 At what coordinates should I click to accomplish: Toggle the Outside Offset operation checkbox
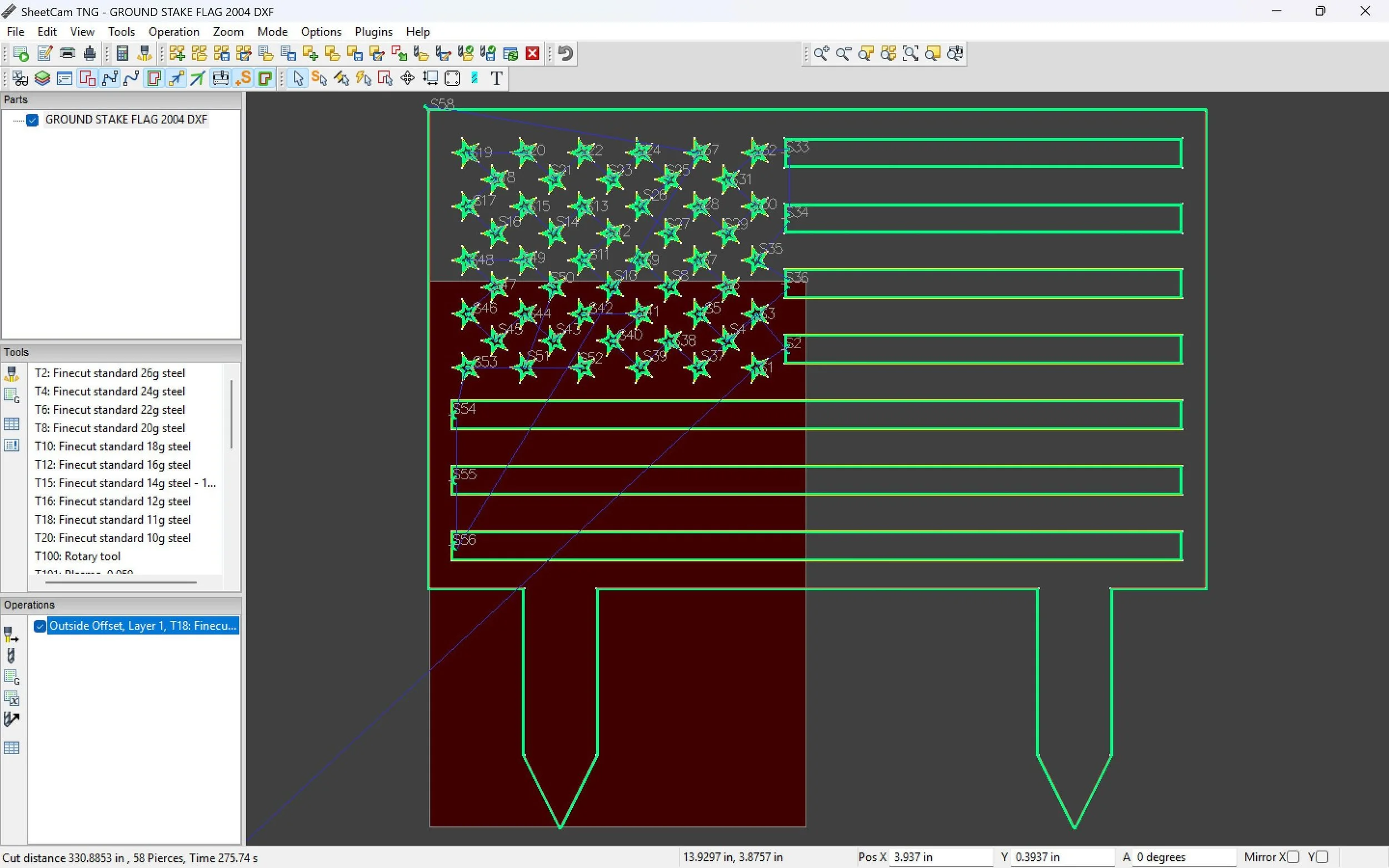pyautogui.click(x=39, y=626)
